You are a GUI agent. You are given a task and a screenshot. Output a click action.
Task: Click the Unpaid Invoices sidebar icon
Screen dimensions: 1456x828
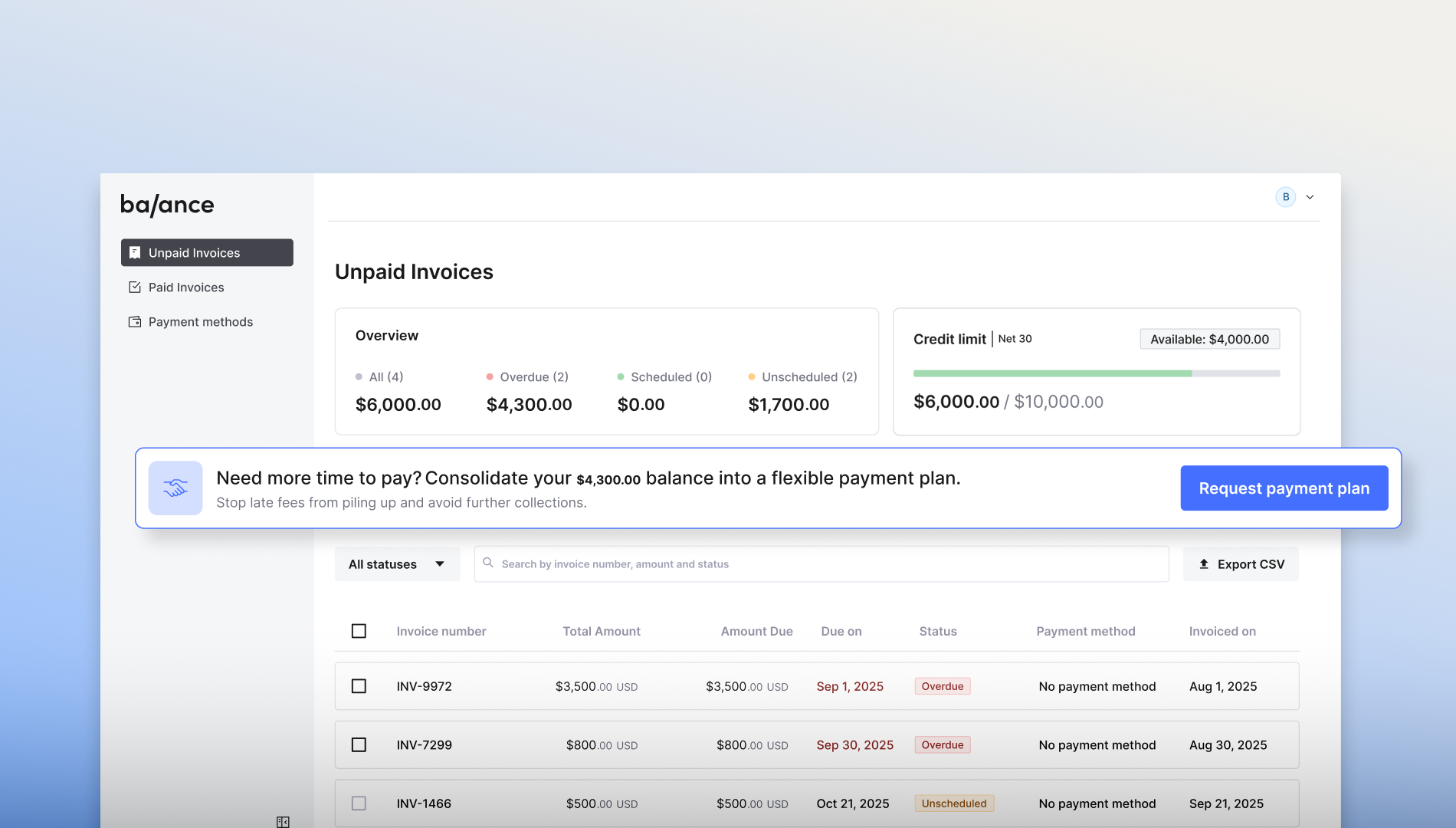pyautogui.click(x=135, y=253)
